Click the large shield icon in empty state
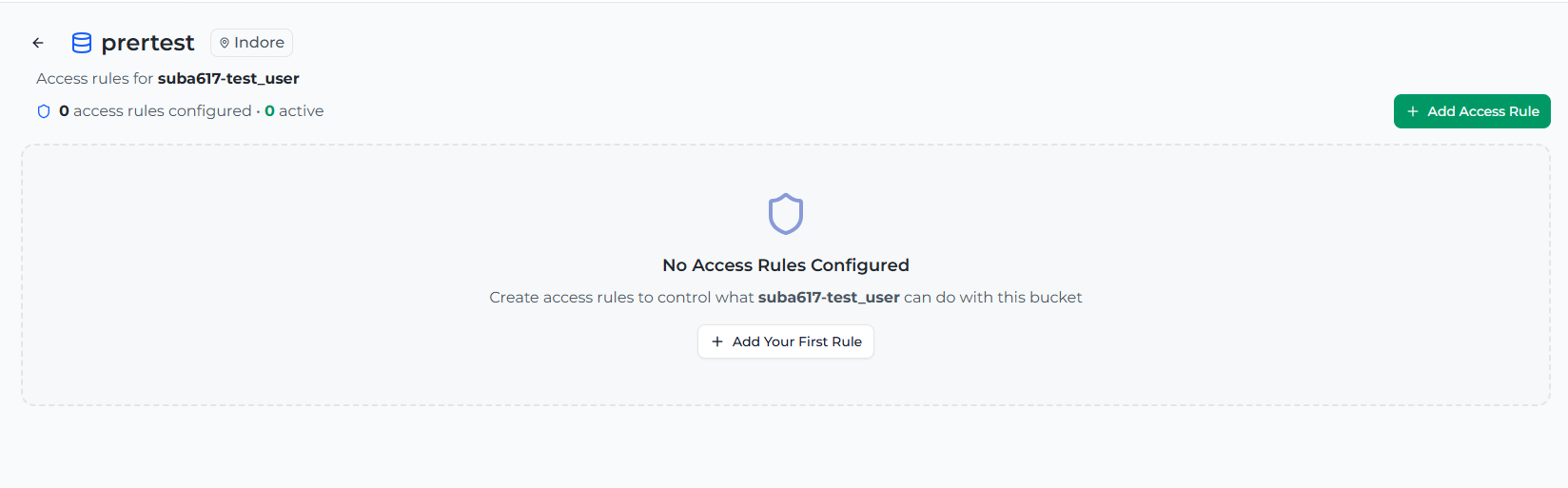This screenshot has height=488, width=1568. coord(786,214)
